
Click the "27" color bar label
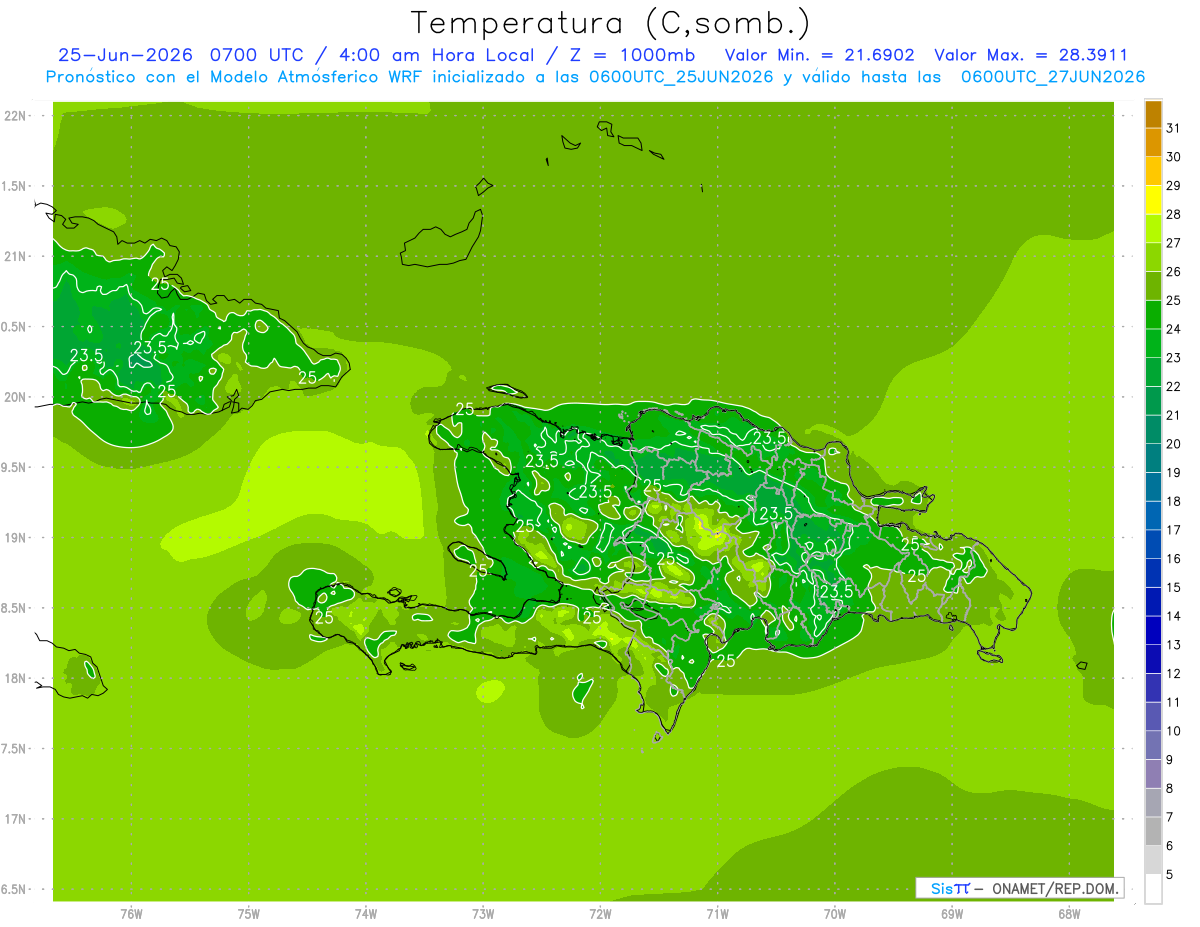(x=1174, y=243)
